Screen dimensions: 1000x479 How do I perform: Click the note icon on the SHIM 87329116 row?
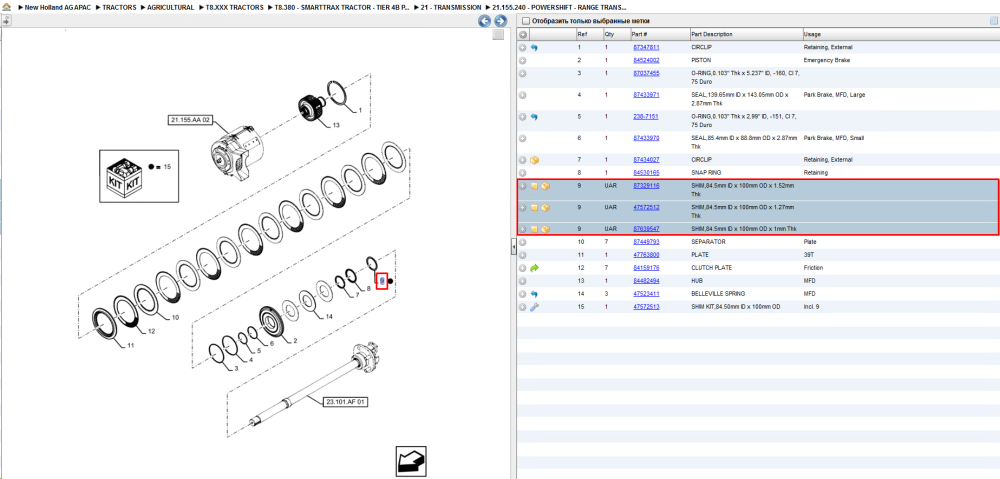click(534, 186)
